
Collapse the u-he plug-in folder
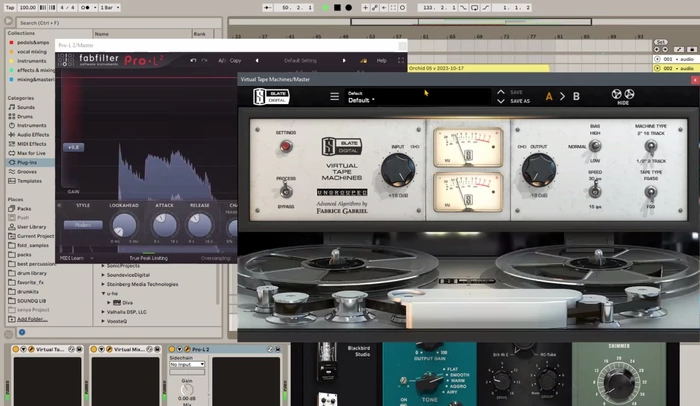(x=103, y=293)
